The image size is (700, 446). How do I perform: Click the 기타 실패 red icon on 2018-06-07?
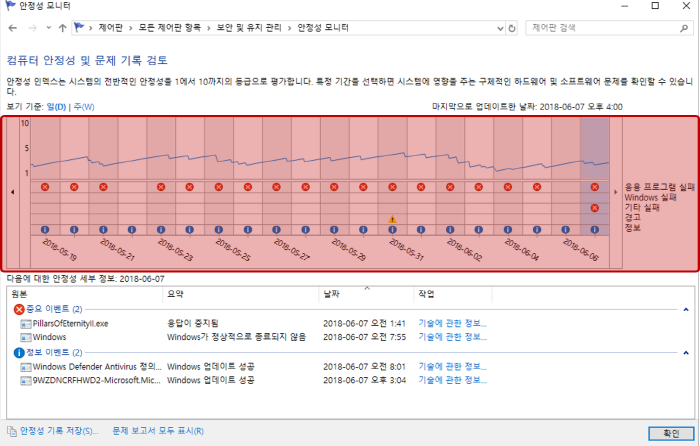[x=595, y=208]
